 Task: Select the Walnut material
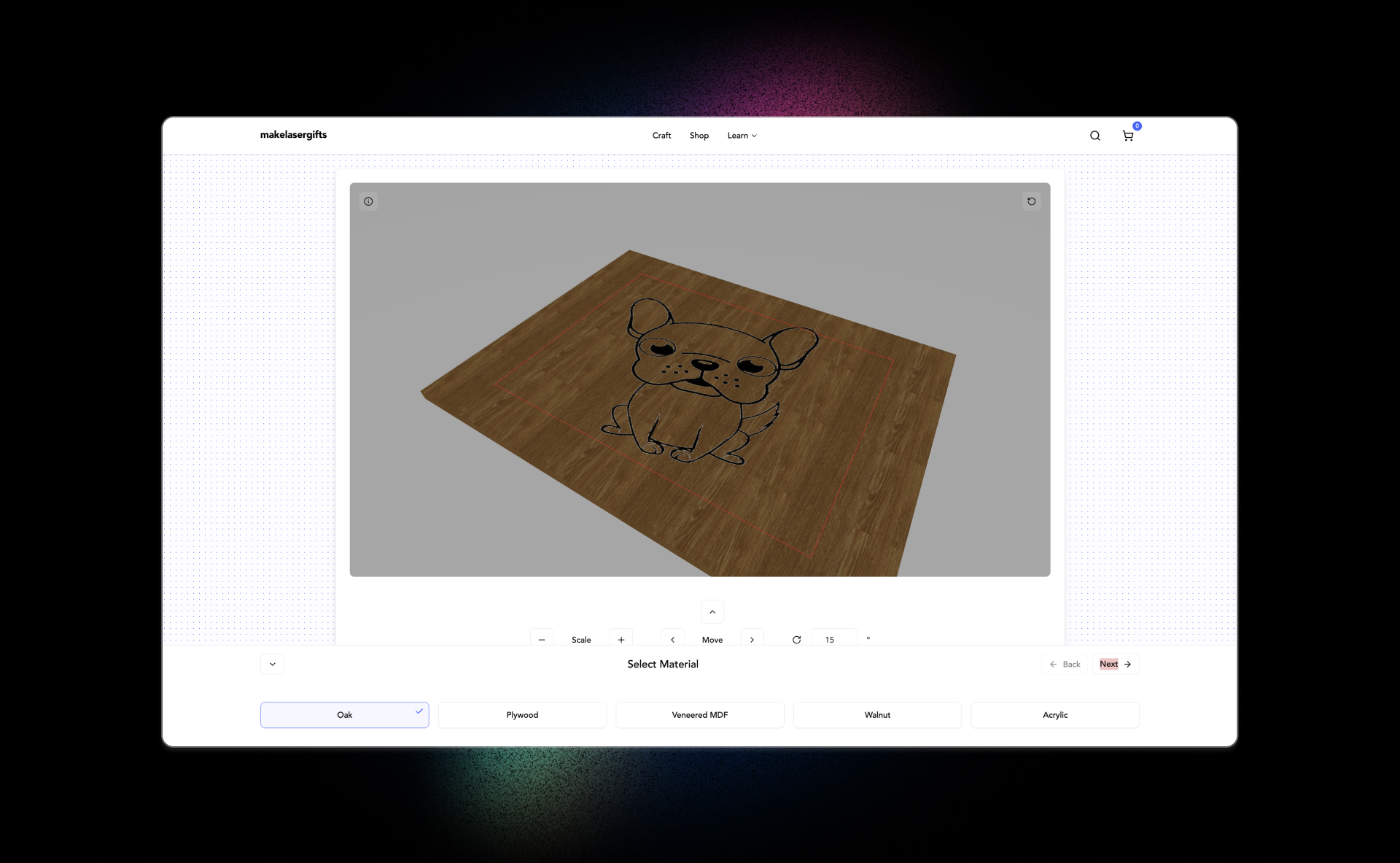tap(876, 715)
